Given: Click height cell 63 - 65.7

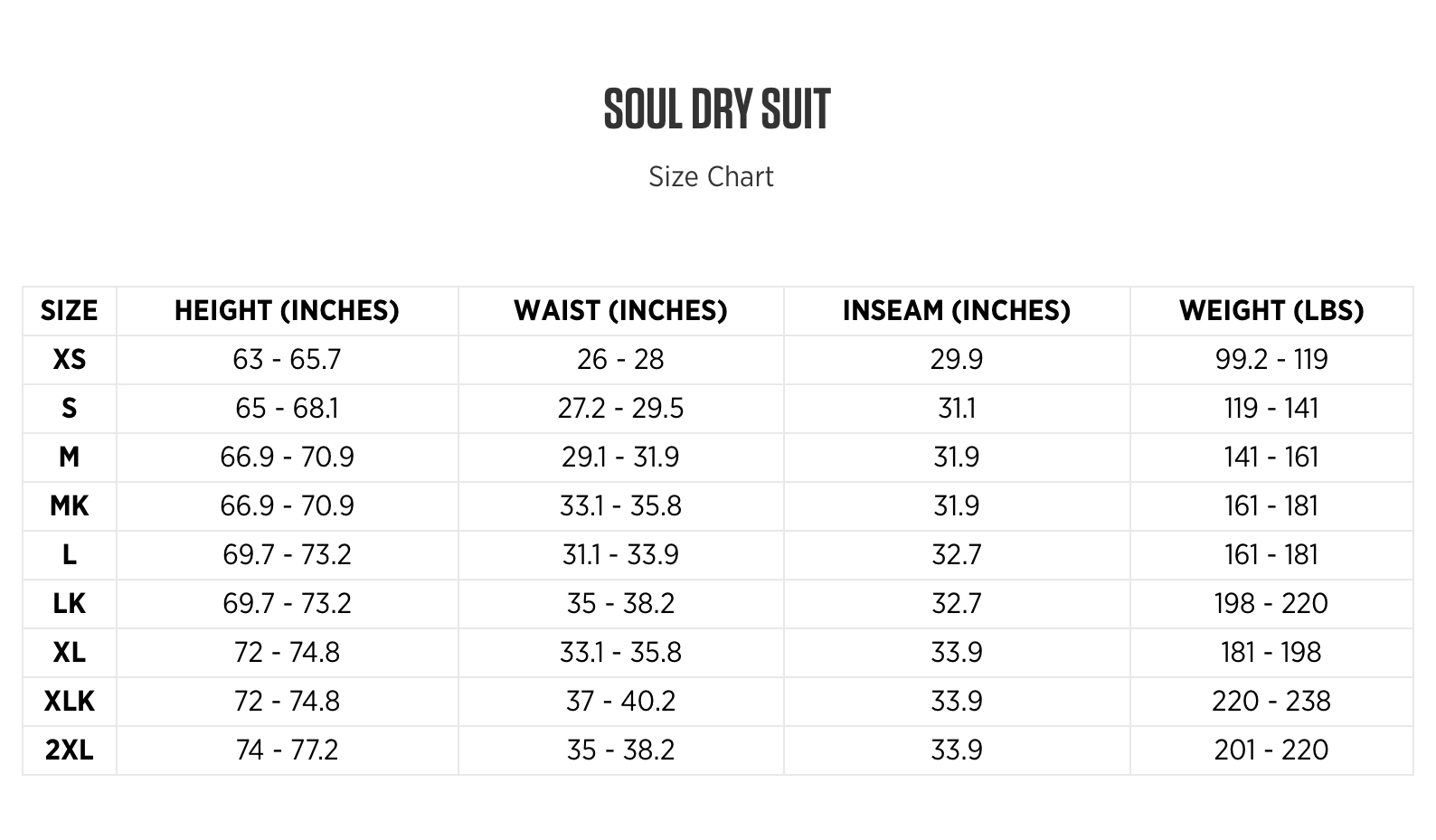Looking at the screenshot, I should tap(287, 360).
